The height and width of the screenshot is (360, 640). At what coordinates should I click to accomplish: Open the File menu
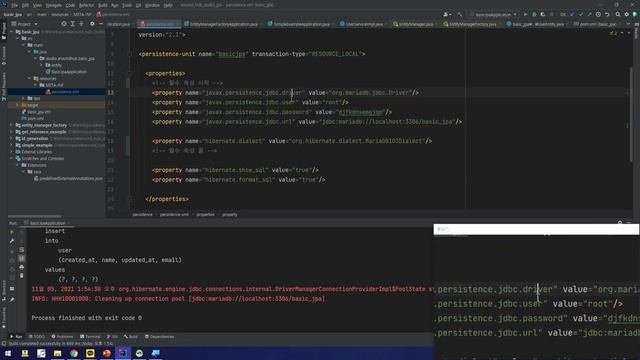(15, 5)
